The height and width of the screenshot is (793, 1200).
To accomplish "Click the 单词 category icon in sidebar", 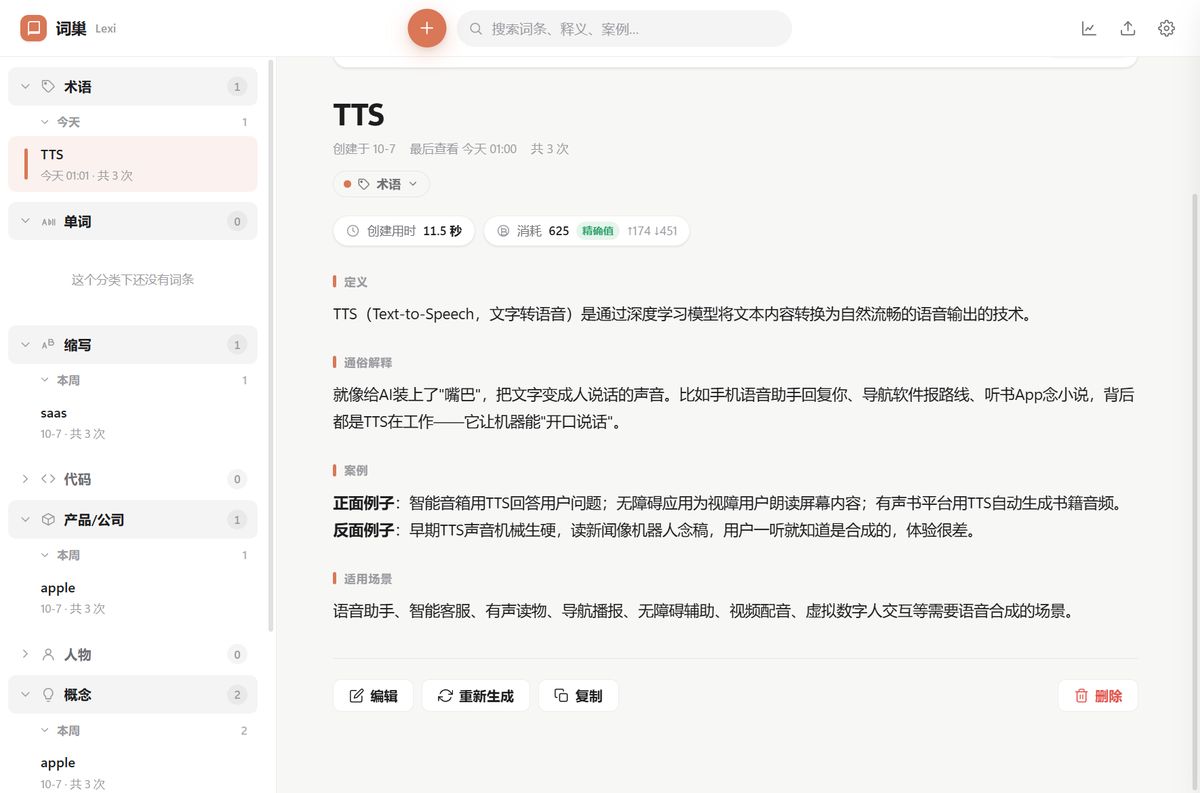I will (x=48, y=222).
